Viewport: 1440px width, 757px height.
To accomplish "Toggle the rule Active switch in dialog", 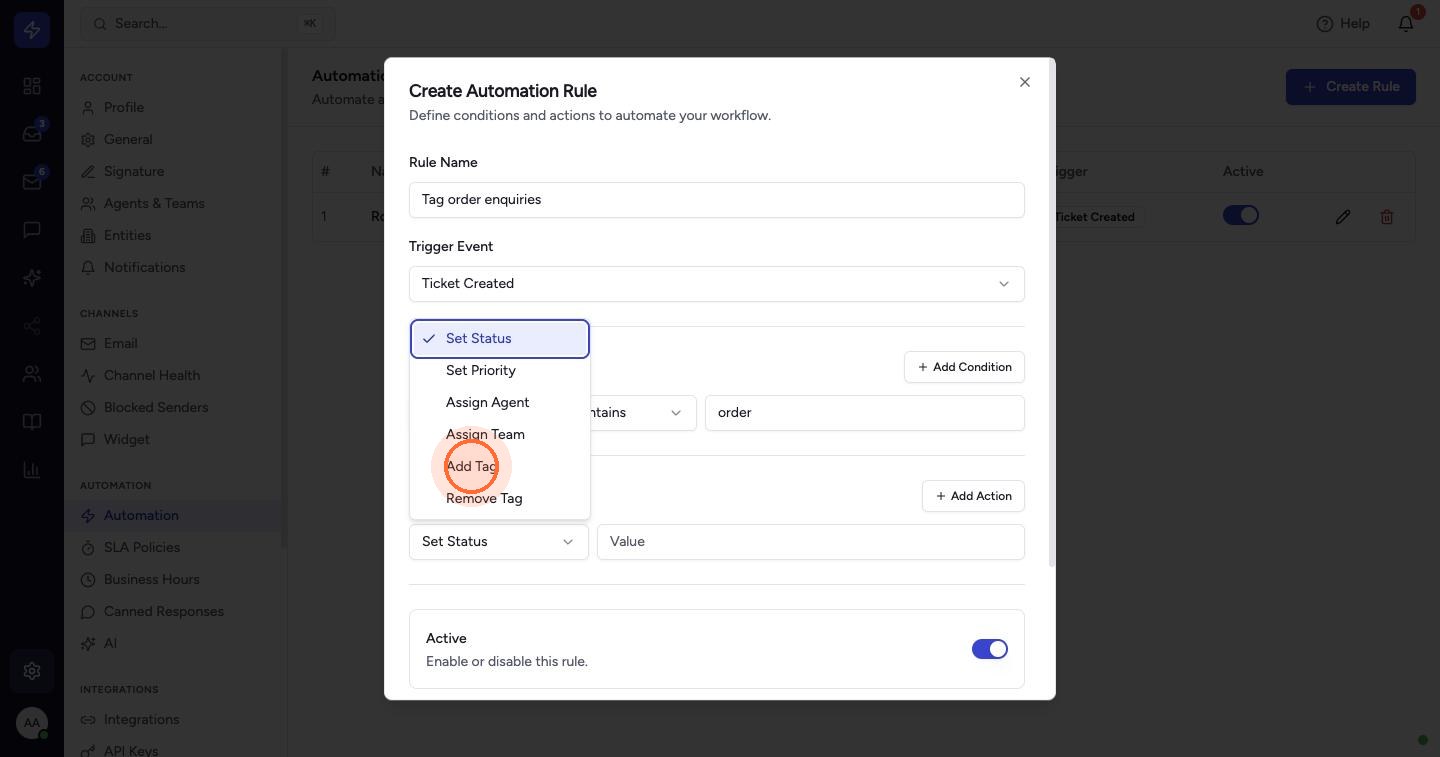I will coord(990,649).
